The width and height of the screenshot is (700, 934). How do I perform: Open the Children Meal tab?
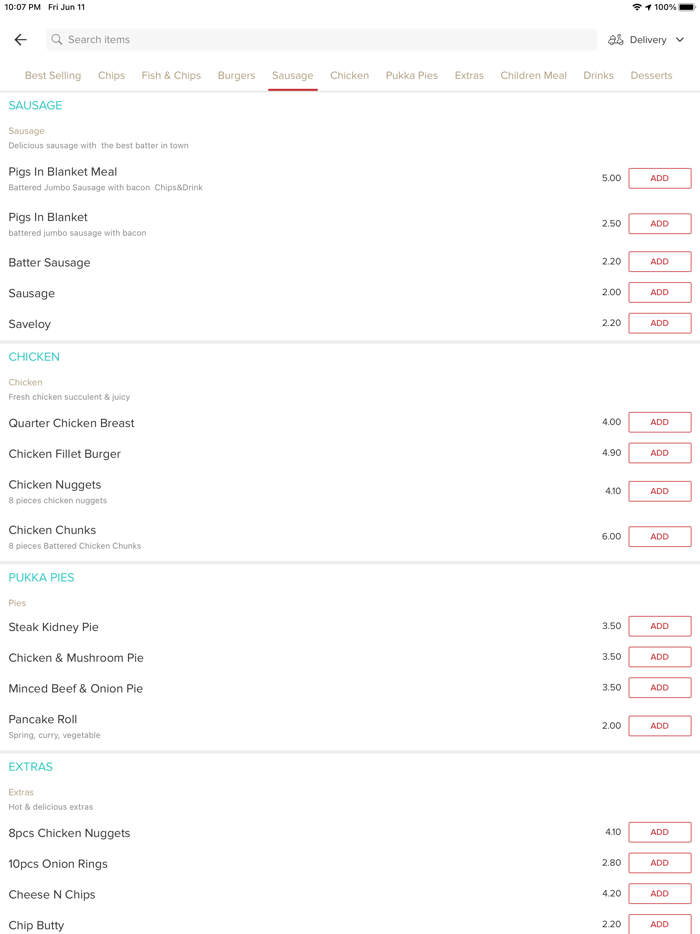pyautogui.click(x=533, y=76)
